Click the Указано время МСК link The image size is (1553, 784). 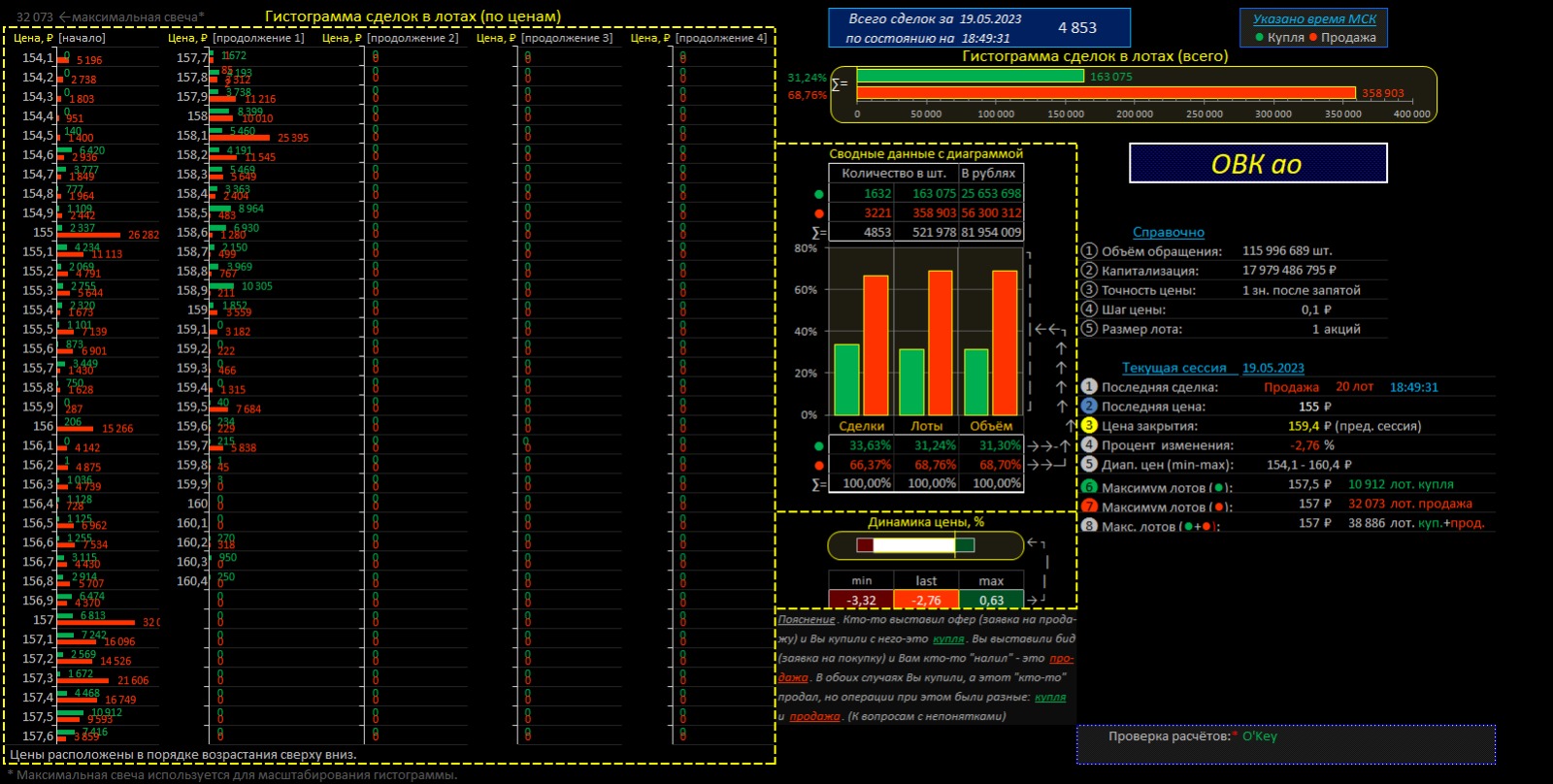[x=1314, y=19]
